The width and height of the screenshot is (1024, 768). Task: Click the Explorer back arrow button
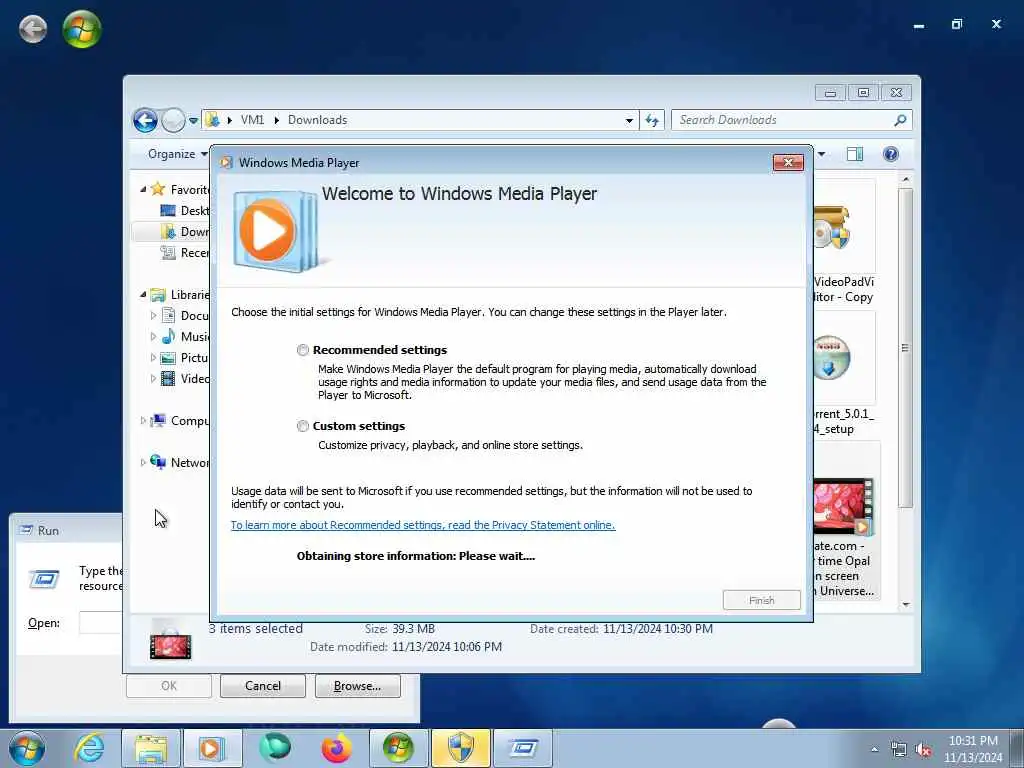coord(145,120)
